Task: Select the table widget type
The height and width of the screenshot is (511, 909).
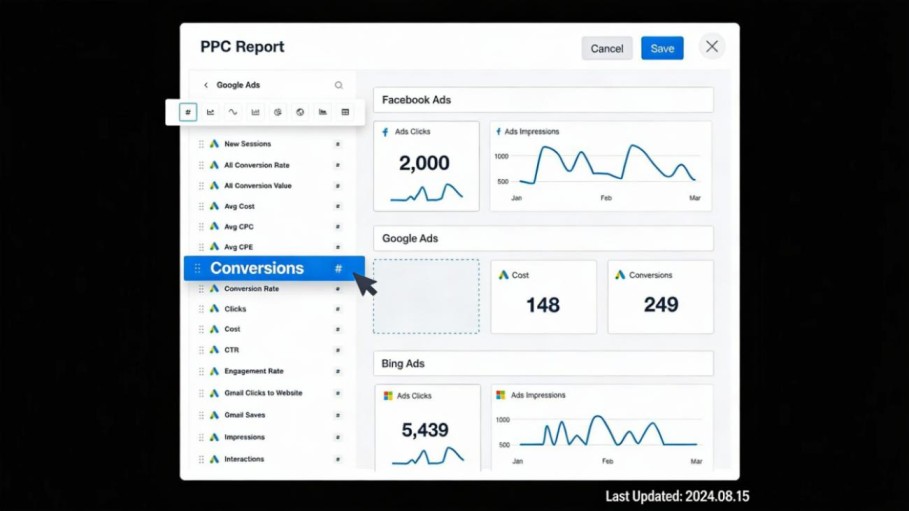Action: [345, 112]
